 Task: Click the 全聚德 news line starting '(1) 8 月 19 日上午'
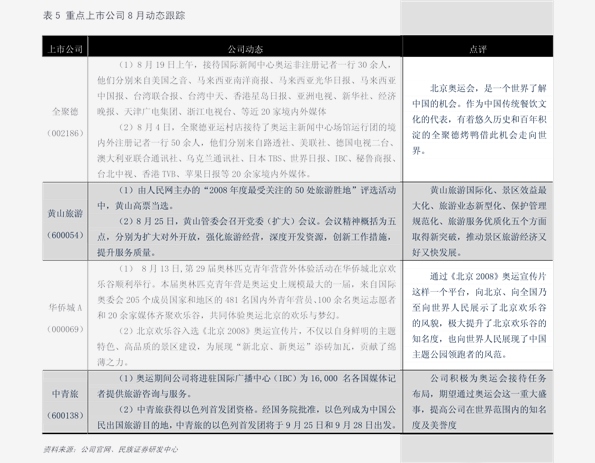coord(255,65)
